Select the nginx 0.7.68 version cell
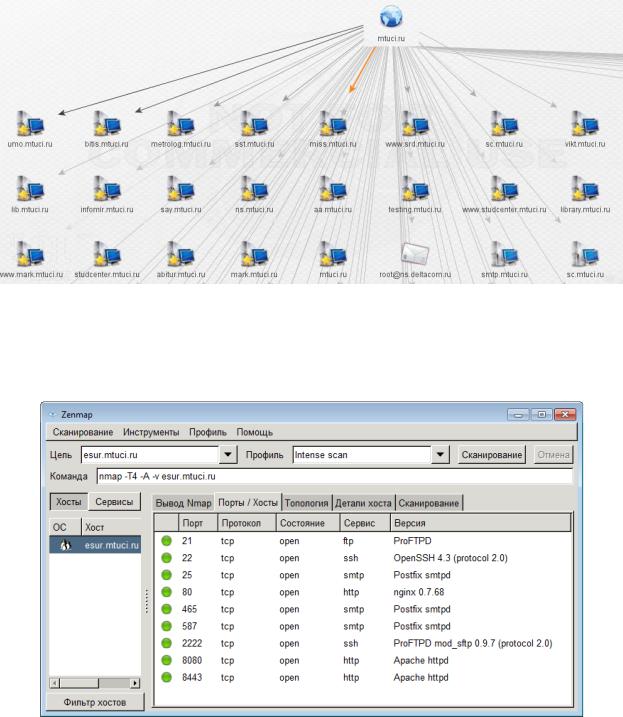 point(419,592)
